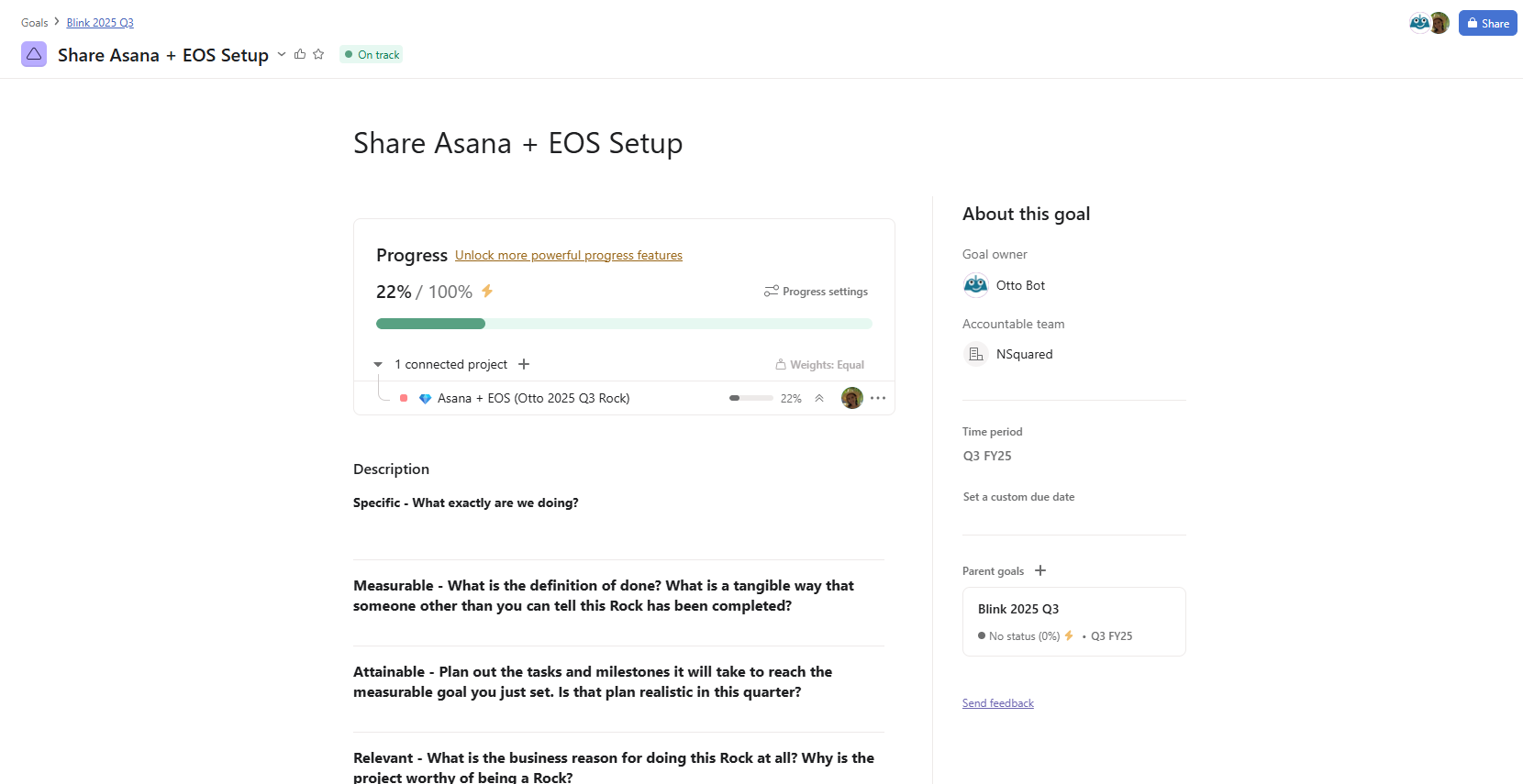Open Unlock more powerful progress features link
Image resolution: width=1523 pixels, height=784 pixels.
(x=569, y=256)
